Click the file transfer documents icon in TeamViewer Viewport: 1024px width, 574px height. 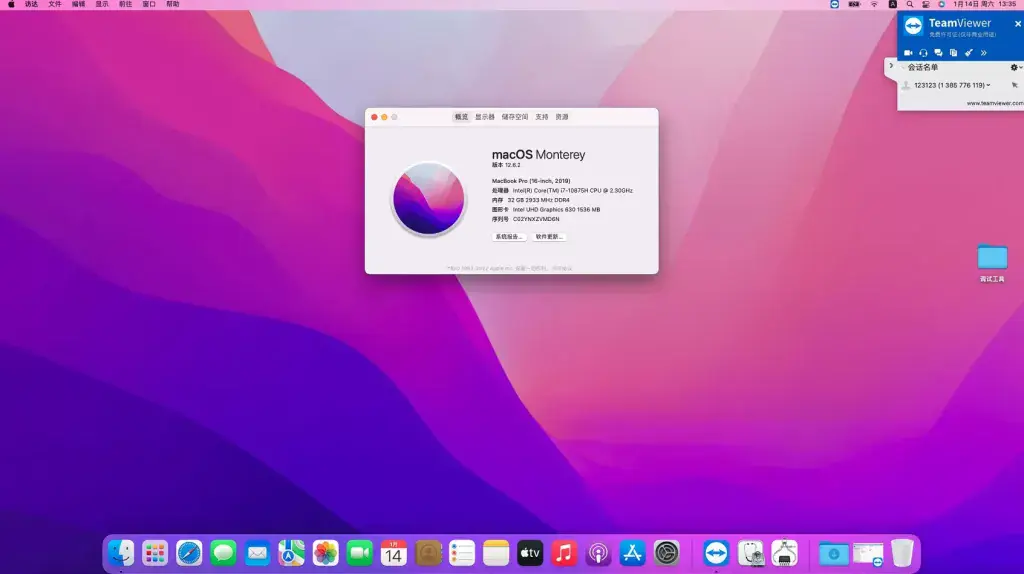click(953, 53)
